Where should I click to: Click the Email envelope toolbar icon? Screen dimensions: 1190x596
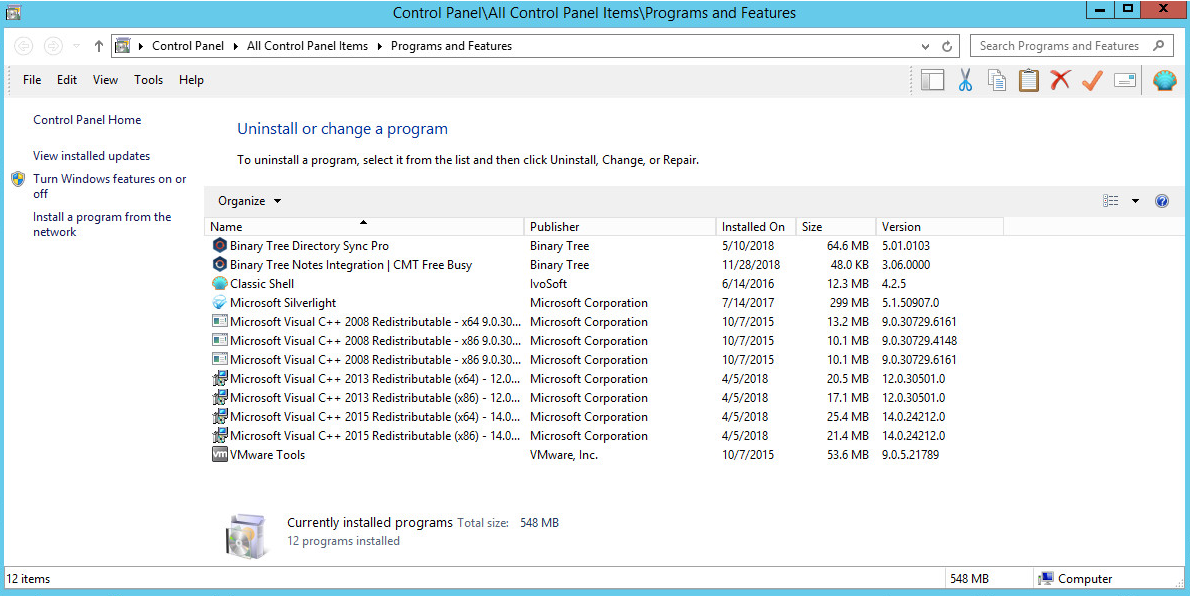[1125, 81]
